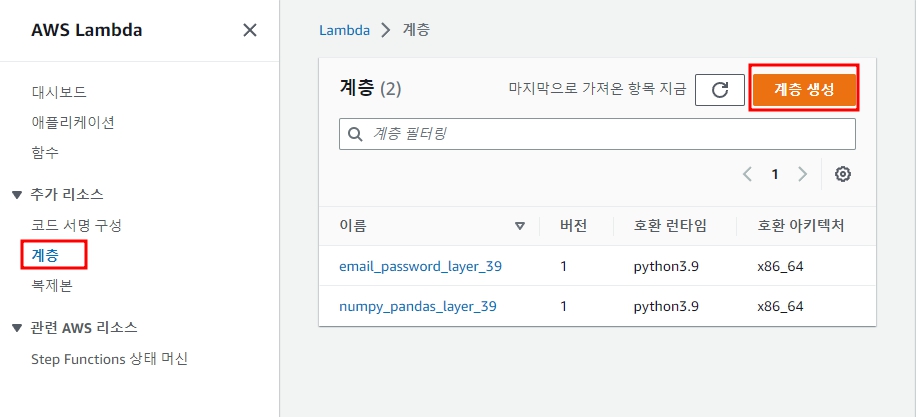Close the AWS Lambda sidebar panel

click(x=250, y=30)
